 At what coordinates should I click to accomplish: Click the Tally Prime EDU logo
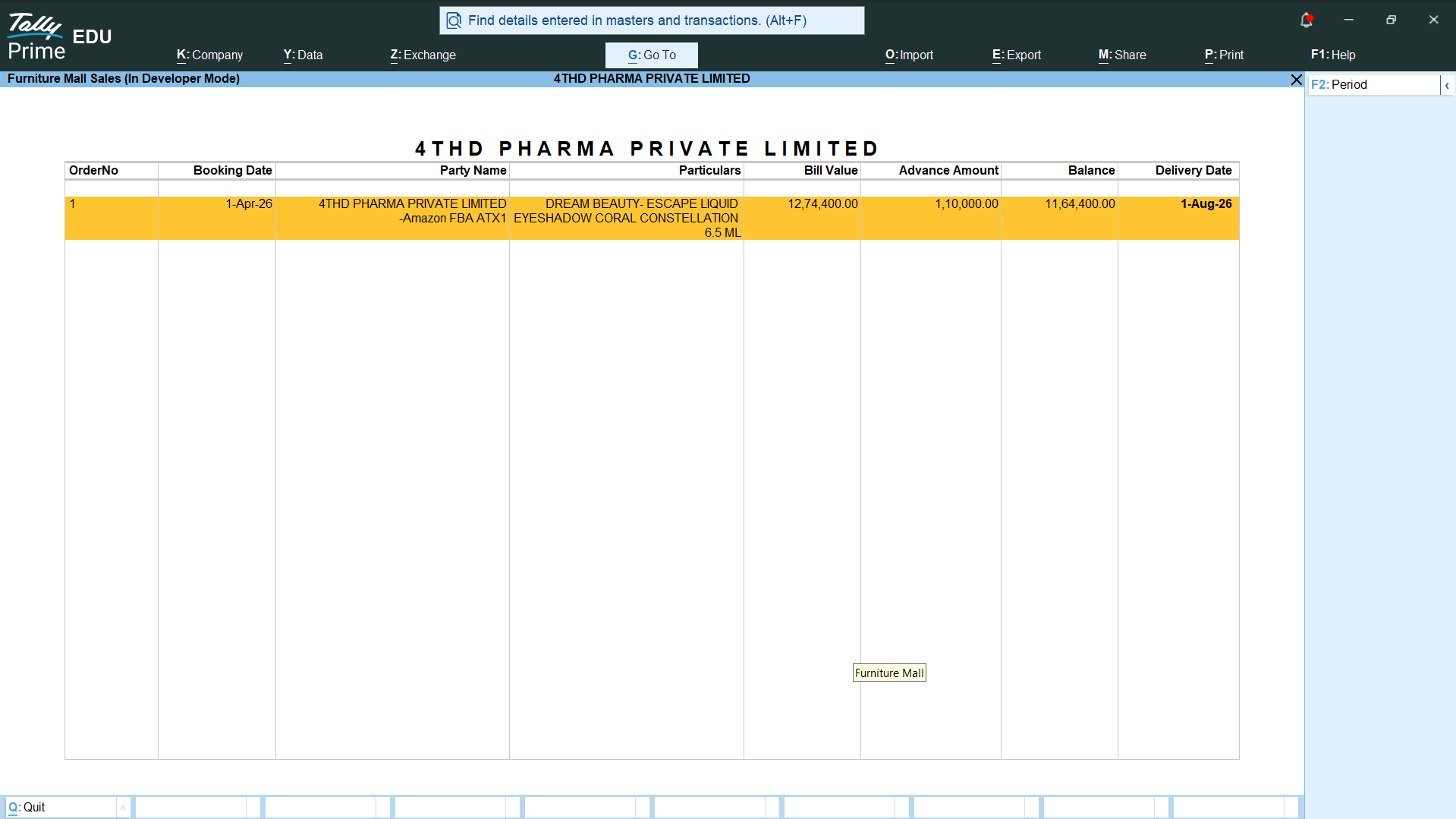(x=60, y=36)
